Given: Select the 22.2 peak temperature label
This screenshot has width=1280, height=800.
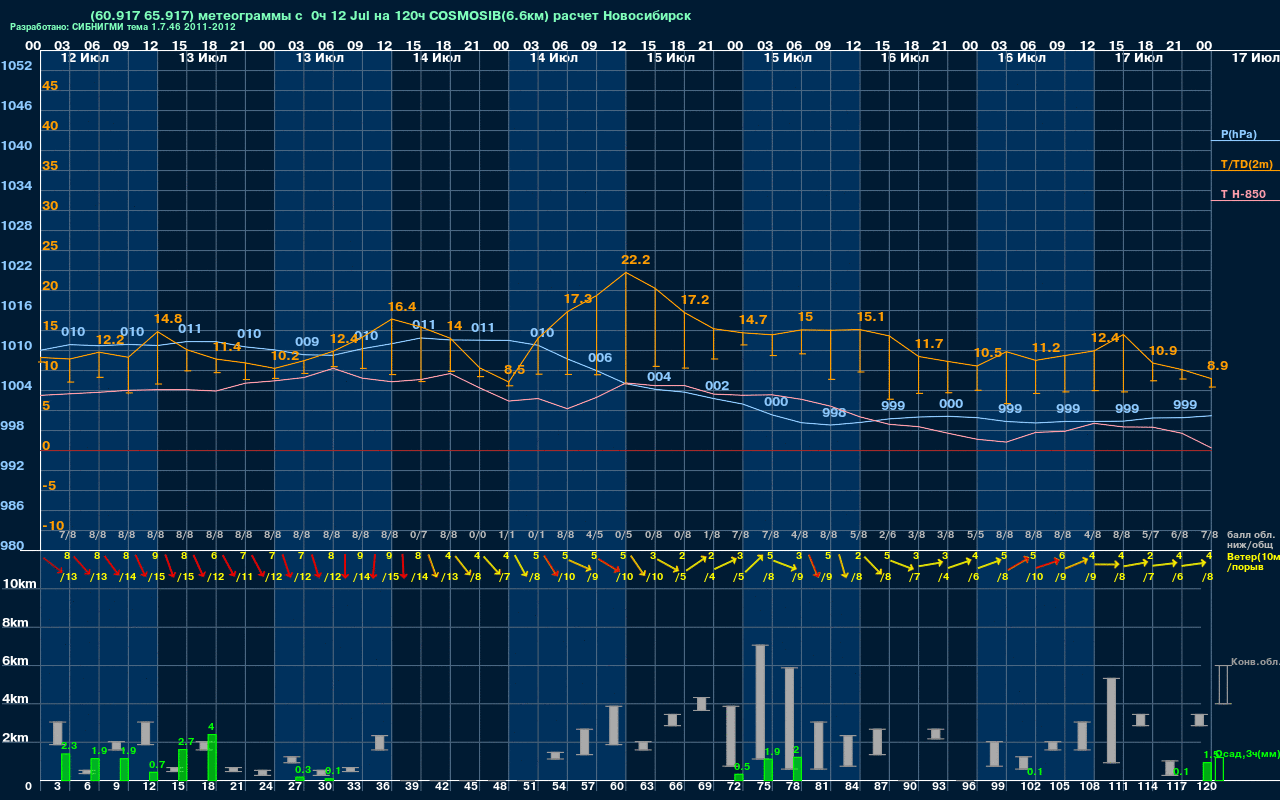Looking at the screenshot, I should coord(636,260).
